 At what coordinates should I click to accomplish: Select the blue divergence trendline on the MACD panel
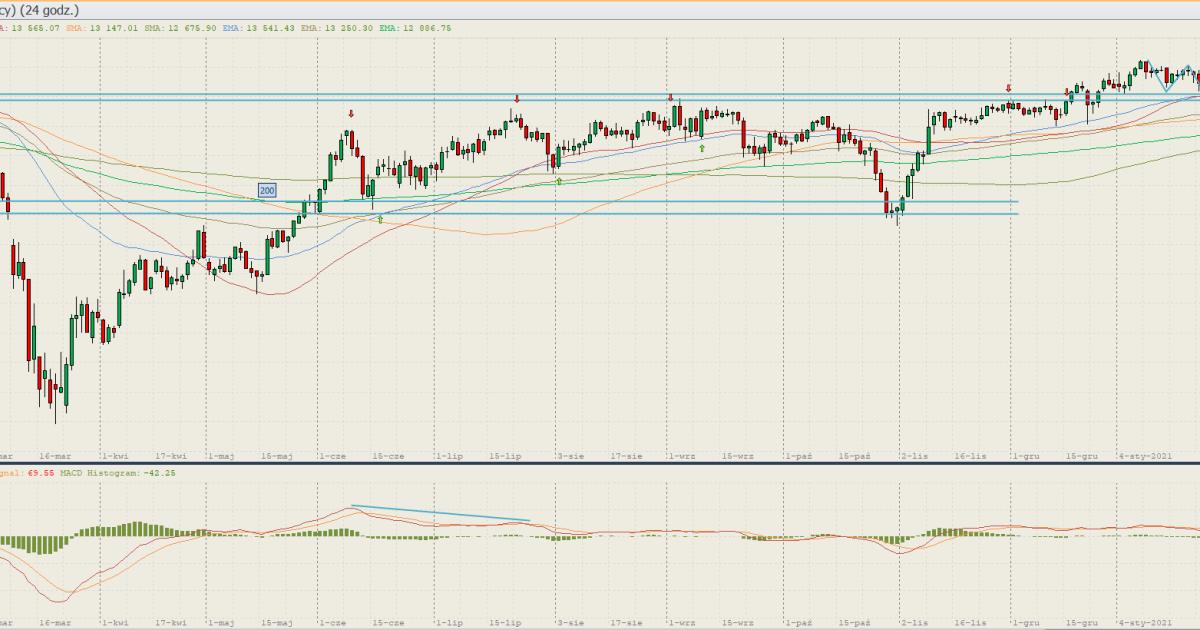pos(440,513)
